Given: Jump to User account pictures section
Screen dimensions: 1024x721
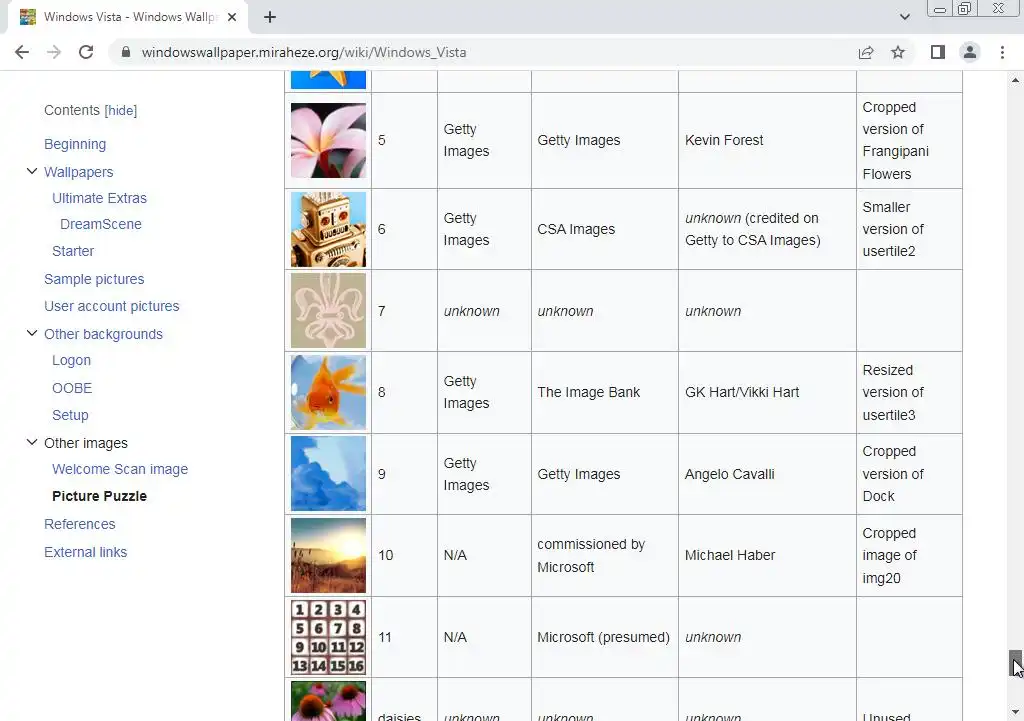Looking at the screenshot, I should (112, 306).
